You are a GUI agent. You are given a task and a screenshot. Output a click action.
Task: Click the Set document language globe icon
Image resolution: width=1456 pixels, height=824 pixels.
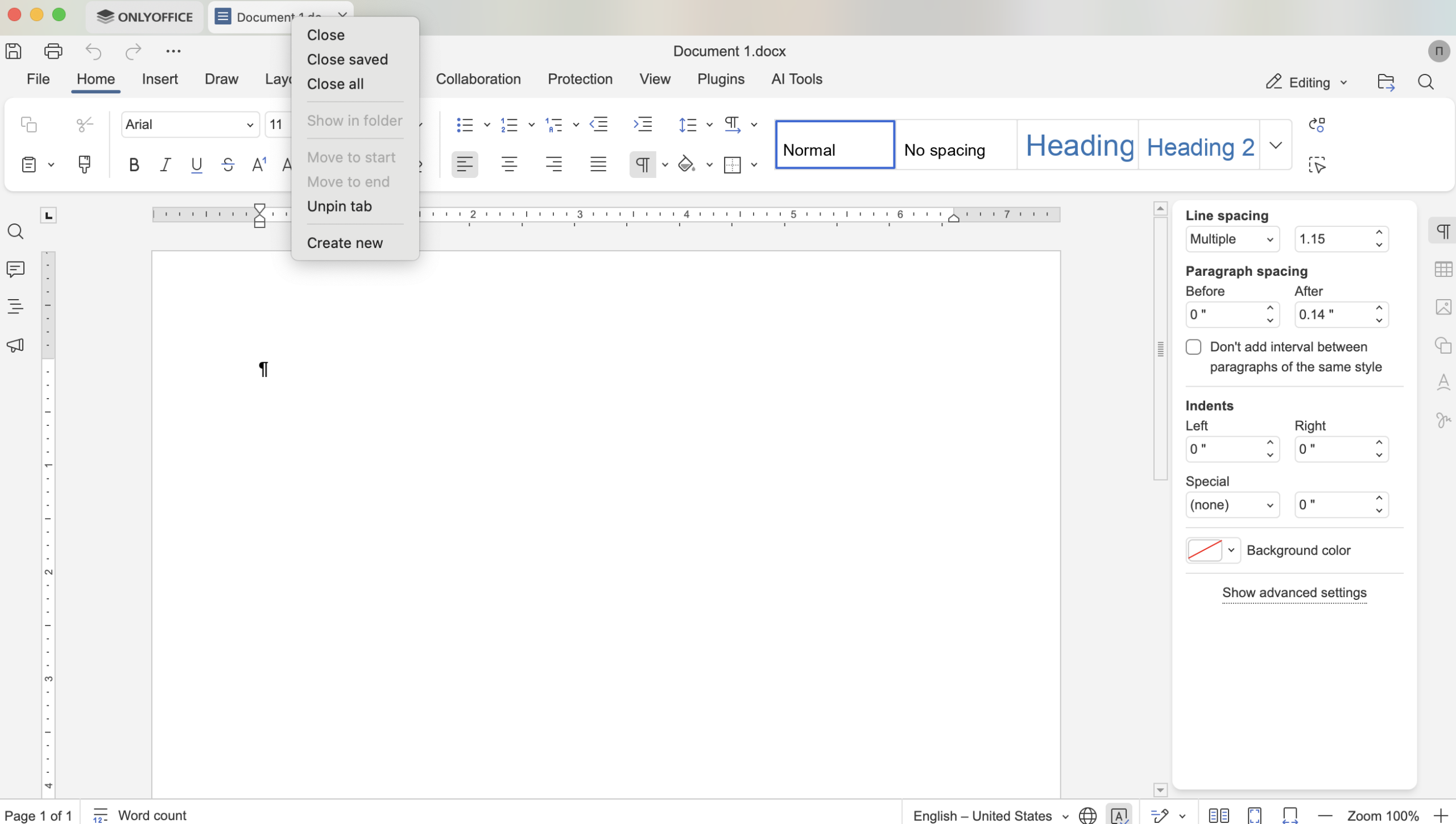click(x=1087, y=815)
